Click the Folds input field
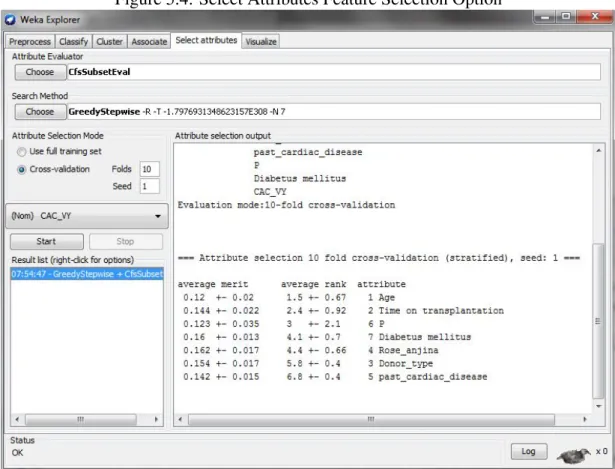 tap(149, 169)
